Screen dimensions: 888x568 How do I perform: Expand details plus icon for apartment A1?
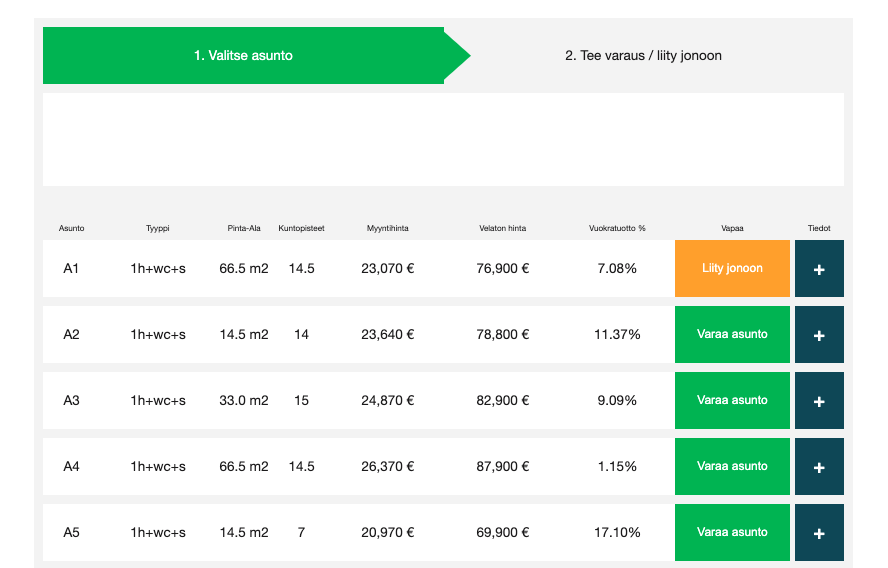[x=819, y=268]
